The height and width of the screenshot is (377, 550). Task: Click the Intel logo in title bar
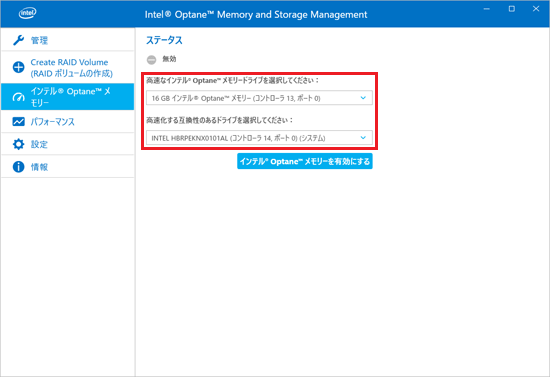click(x=27, y=13)
